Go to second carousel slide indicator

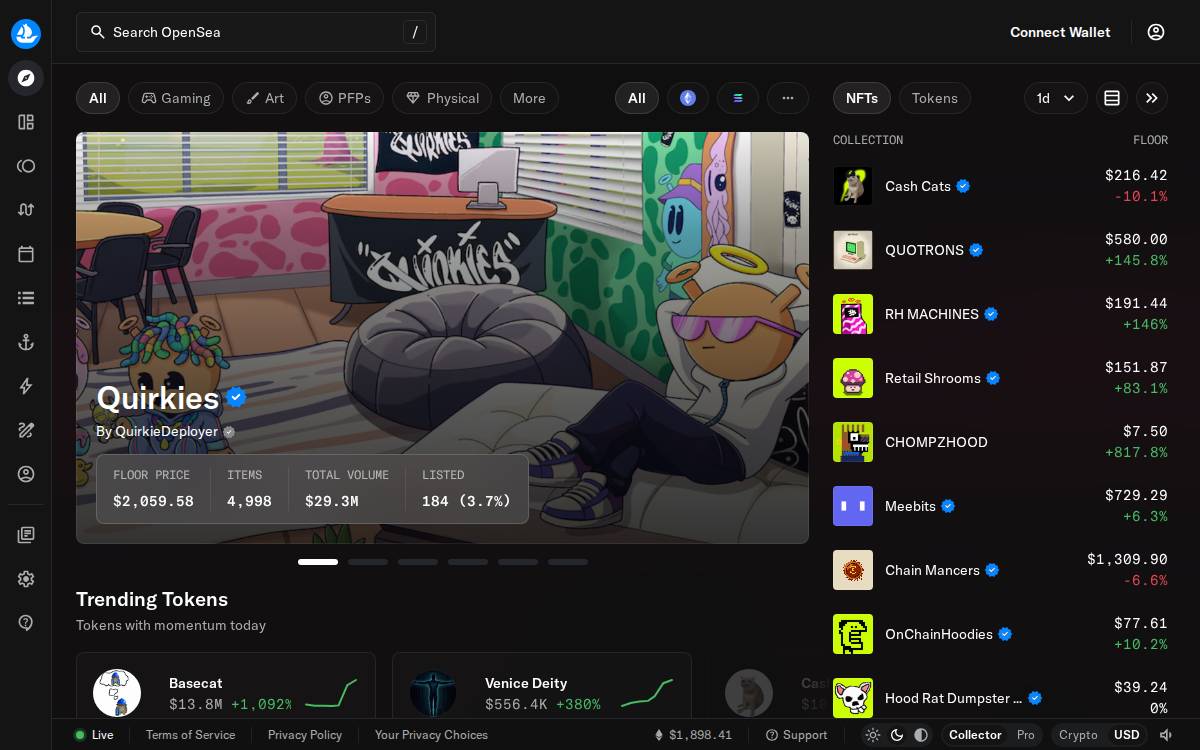tap(368, 562)
